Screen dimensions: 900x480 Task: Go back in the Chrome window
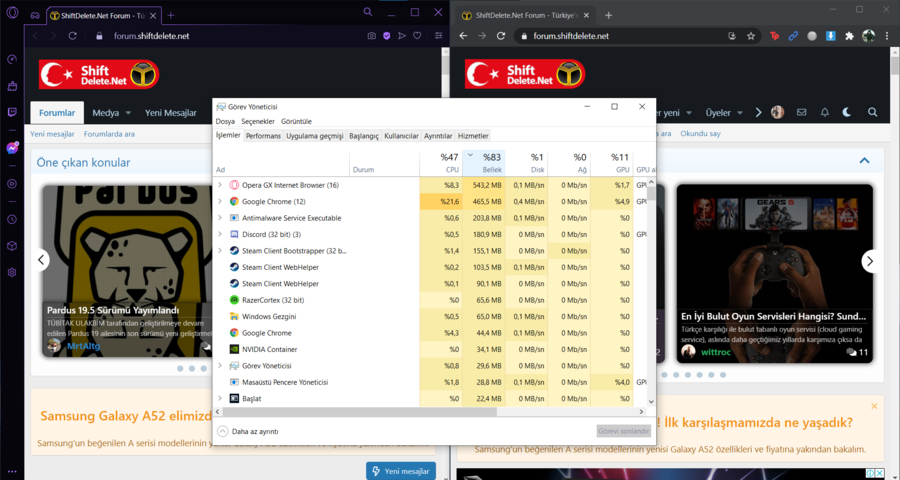(463, 36)
